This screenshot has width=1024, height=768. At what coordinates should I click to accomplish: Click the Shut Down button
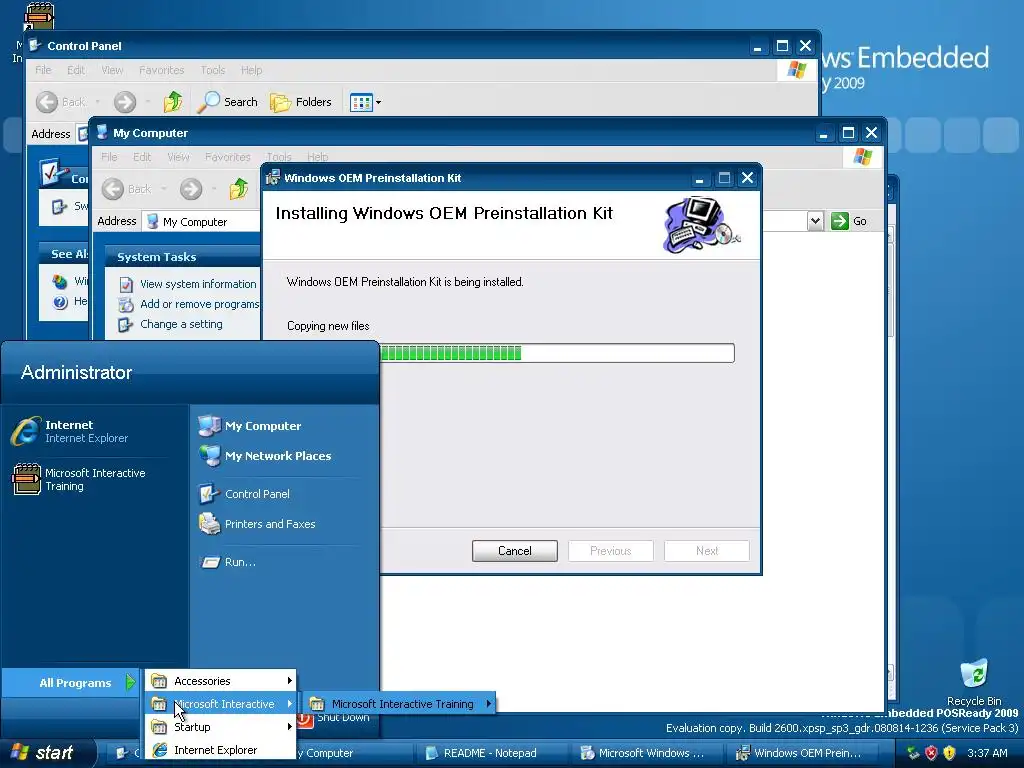point(334,718)
